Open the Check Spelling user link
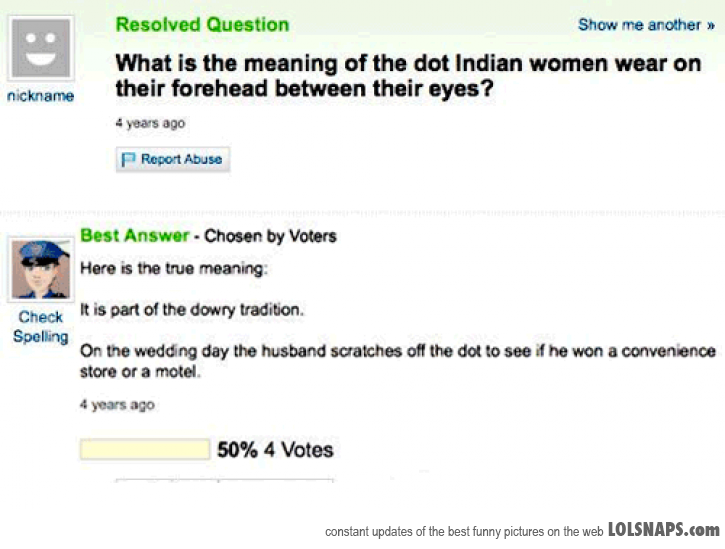Image resolution: width=725 pixels, height=549 pixels. pyautogui.click(x=40, y=326)
